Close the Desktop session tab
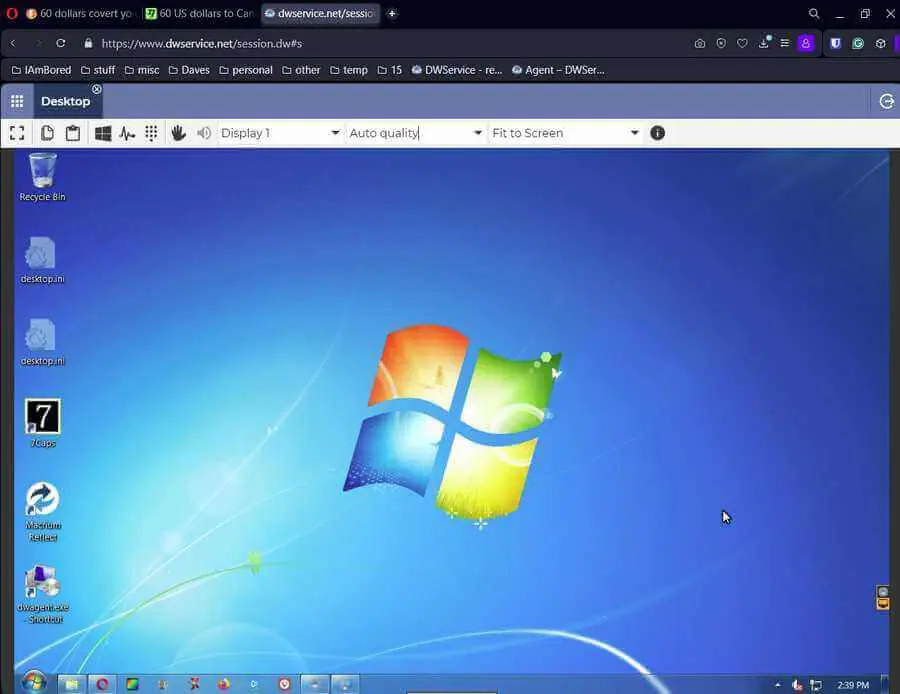This screenshot has width=900, height=694. 97,89
